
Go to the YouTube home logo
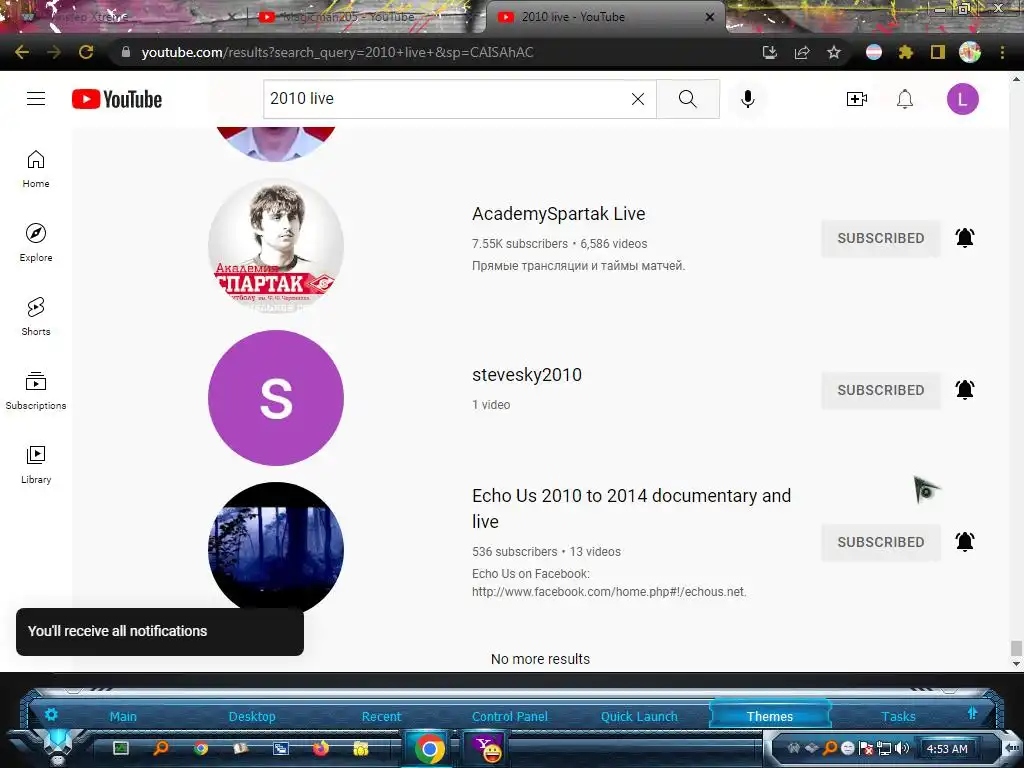[117, 99]
